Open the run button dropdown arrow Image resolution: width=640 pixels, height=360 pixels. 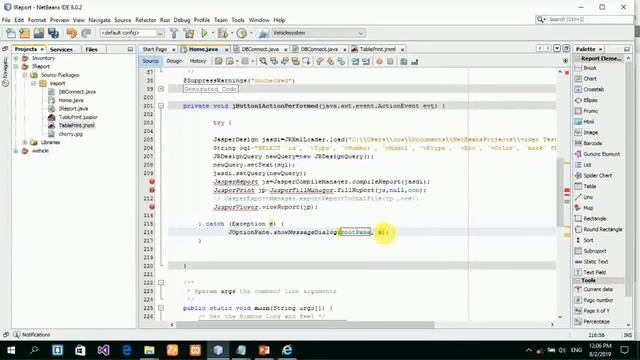coord(212,33)
